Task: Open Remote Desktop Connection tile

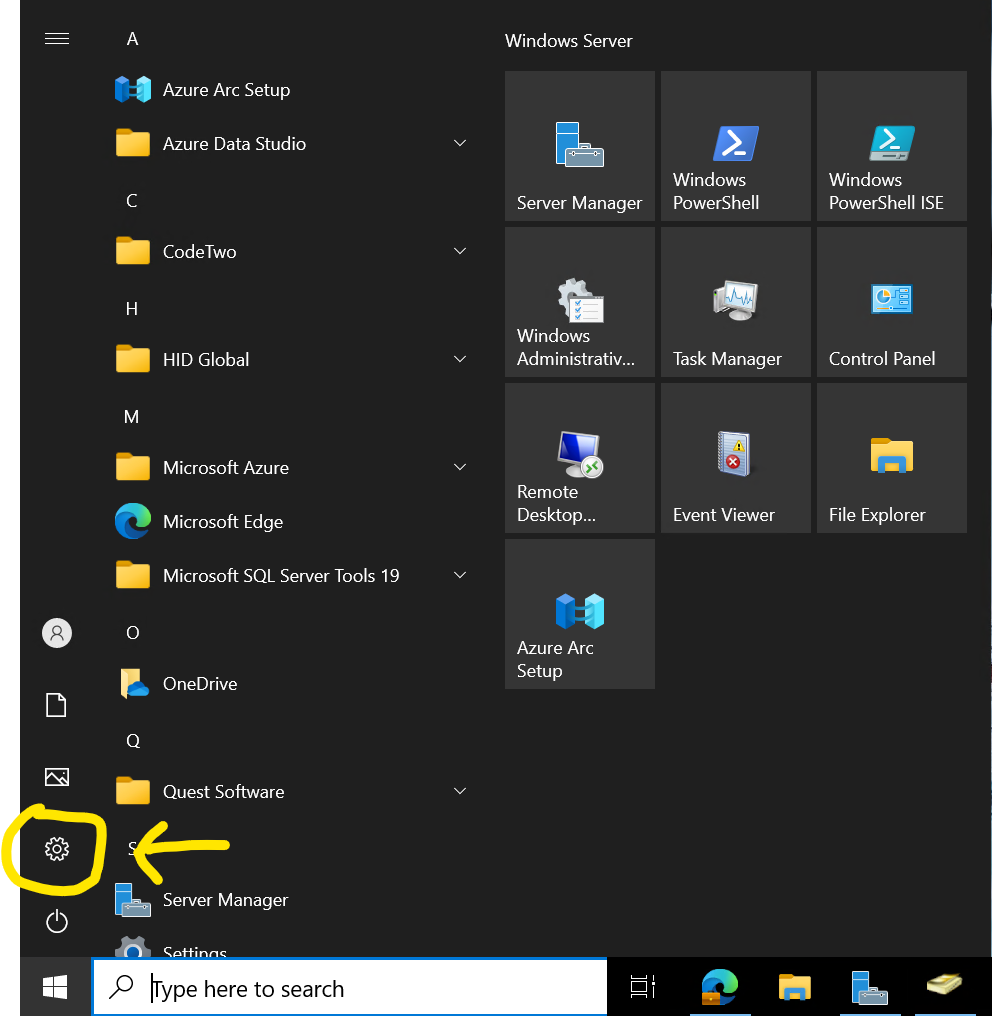Action: point(580,458)
